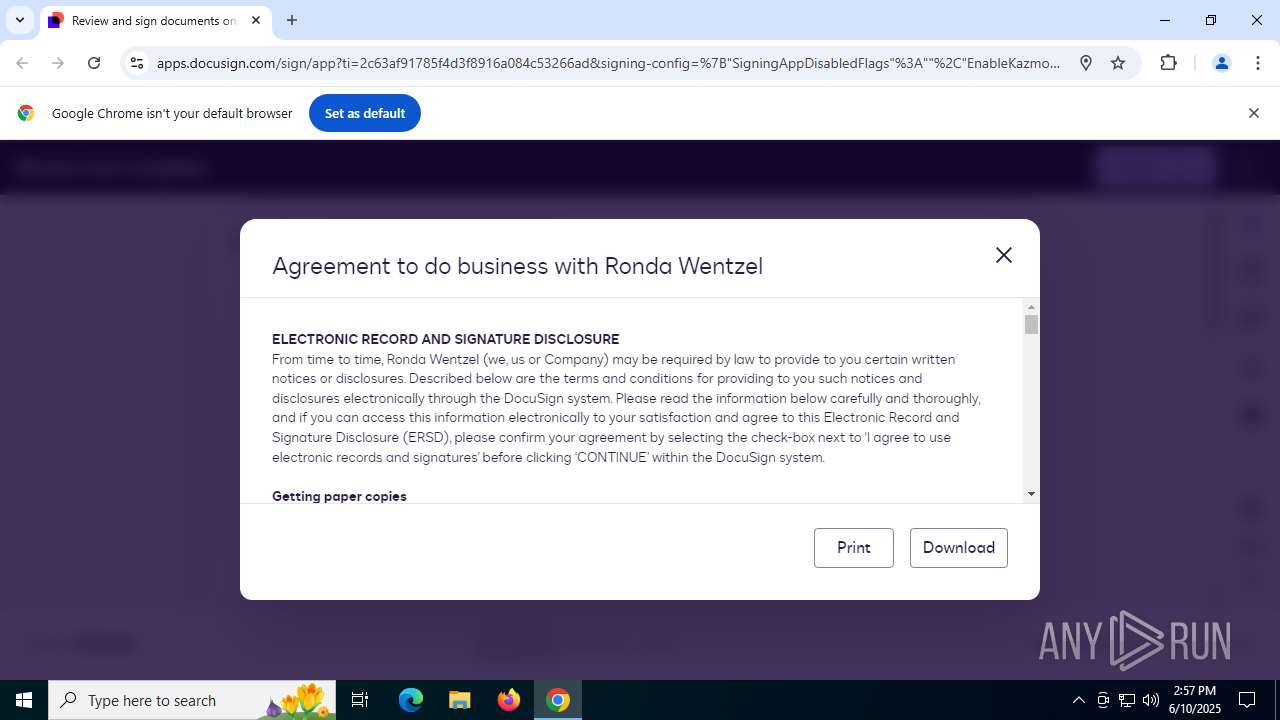Screen dimensions: 1280x720
Task: Open volume control tray icon
Action: click(1151, 700)
